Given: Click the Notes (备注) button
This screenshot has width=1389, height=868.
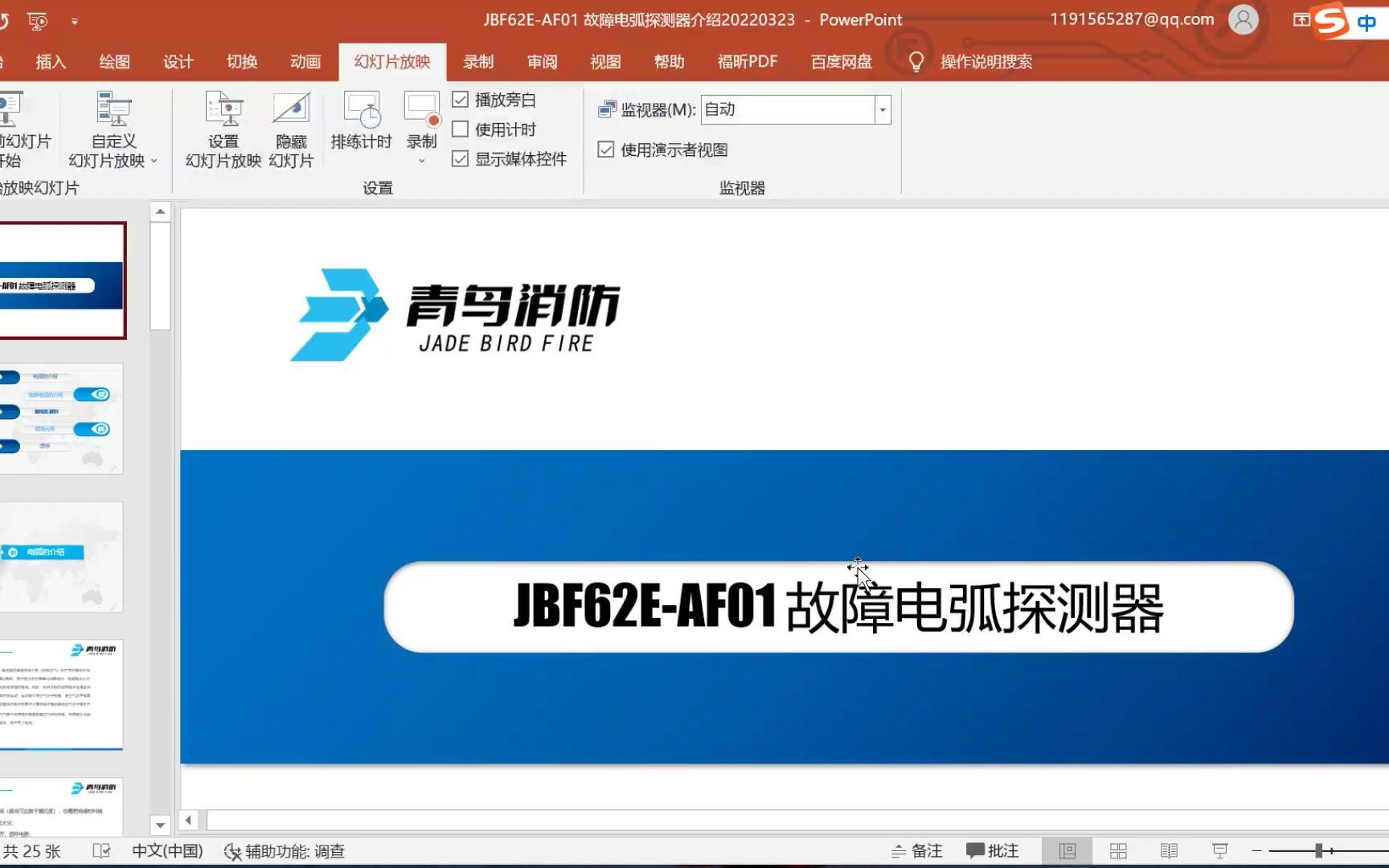Looking at the screenshot, I should [x=916, y=851].
